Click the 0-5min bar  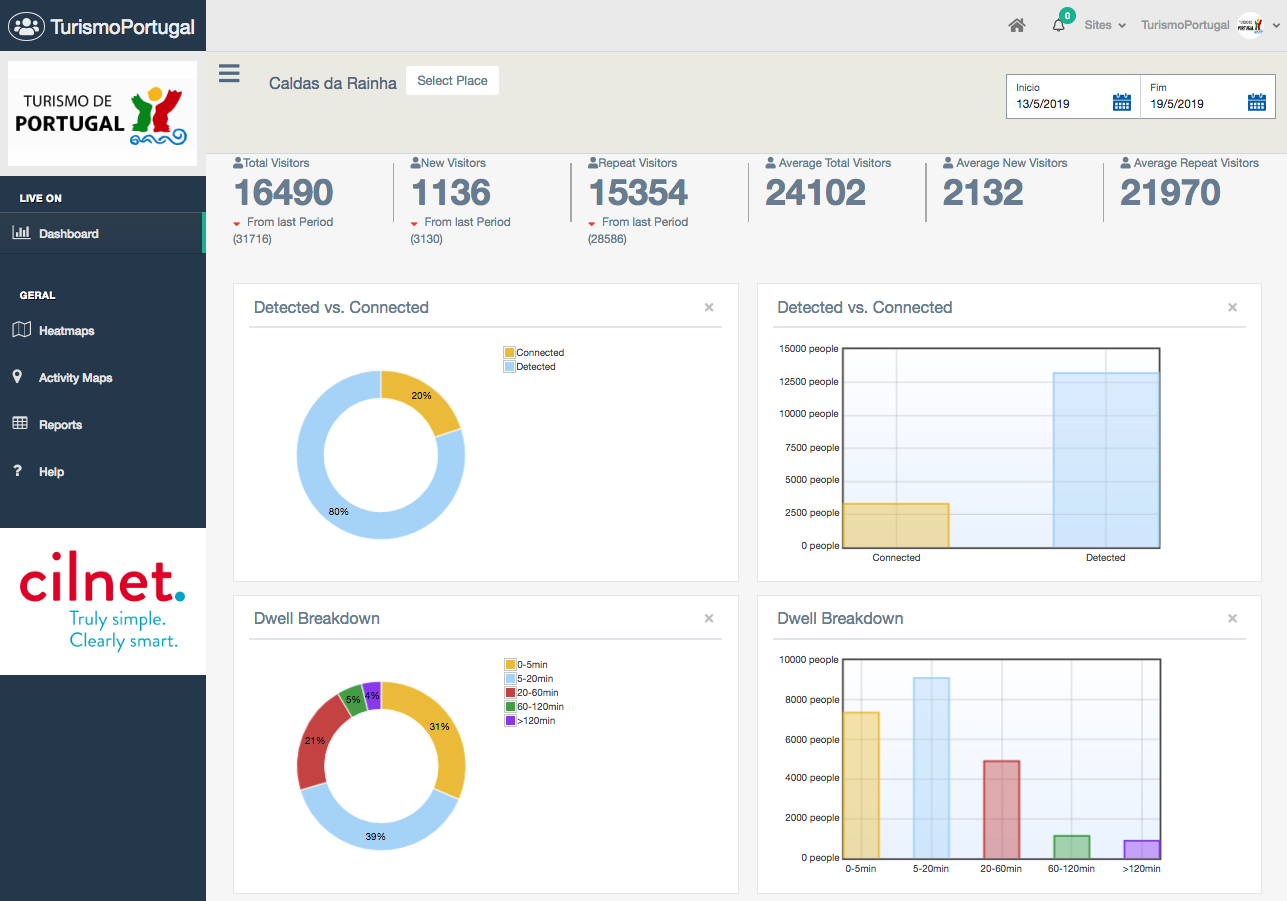click(861, 785)
